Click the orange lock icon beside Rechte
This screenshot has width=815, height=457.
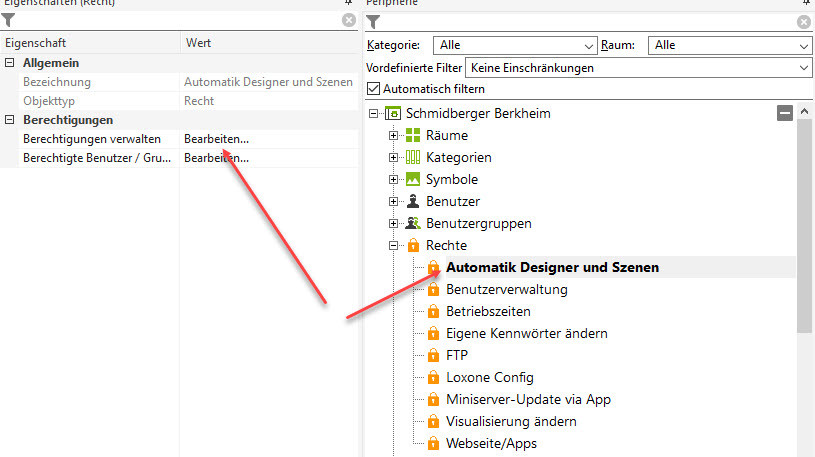(413, 245)
